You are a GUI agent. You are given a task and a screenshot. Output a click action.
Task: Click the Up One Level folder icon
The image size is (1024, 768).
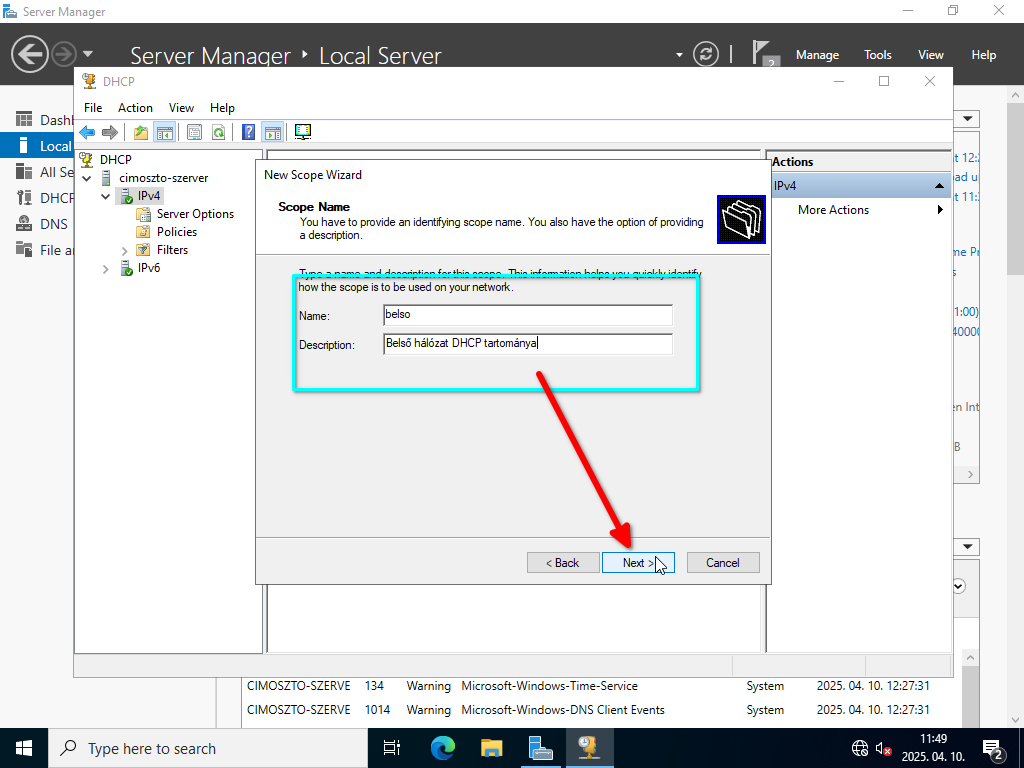click(141, 132)
